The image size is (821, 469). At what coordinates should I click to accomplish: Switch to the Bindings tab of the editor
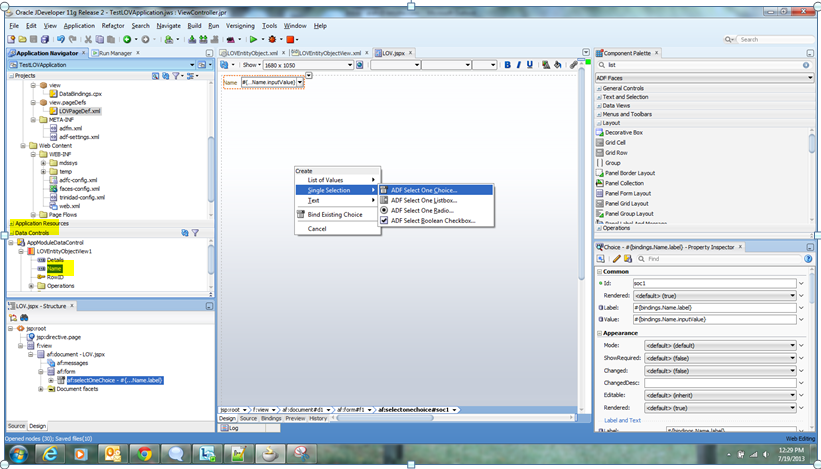click(x=271, y=418)
